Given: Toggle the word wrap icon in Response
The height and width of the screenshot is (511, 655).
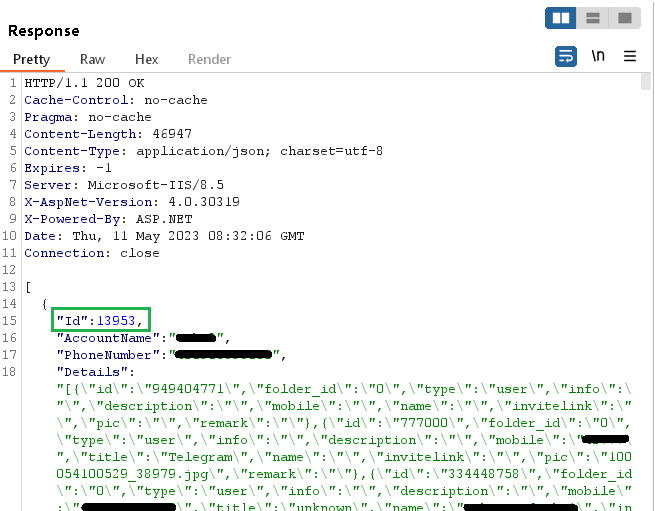Looking at the screenshot, I should (x=566, y=56).
